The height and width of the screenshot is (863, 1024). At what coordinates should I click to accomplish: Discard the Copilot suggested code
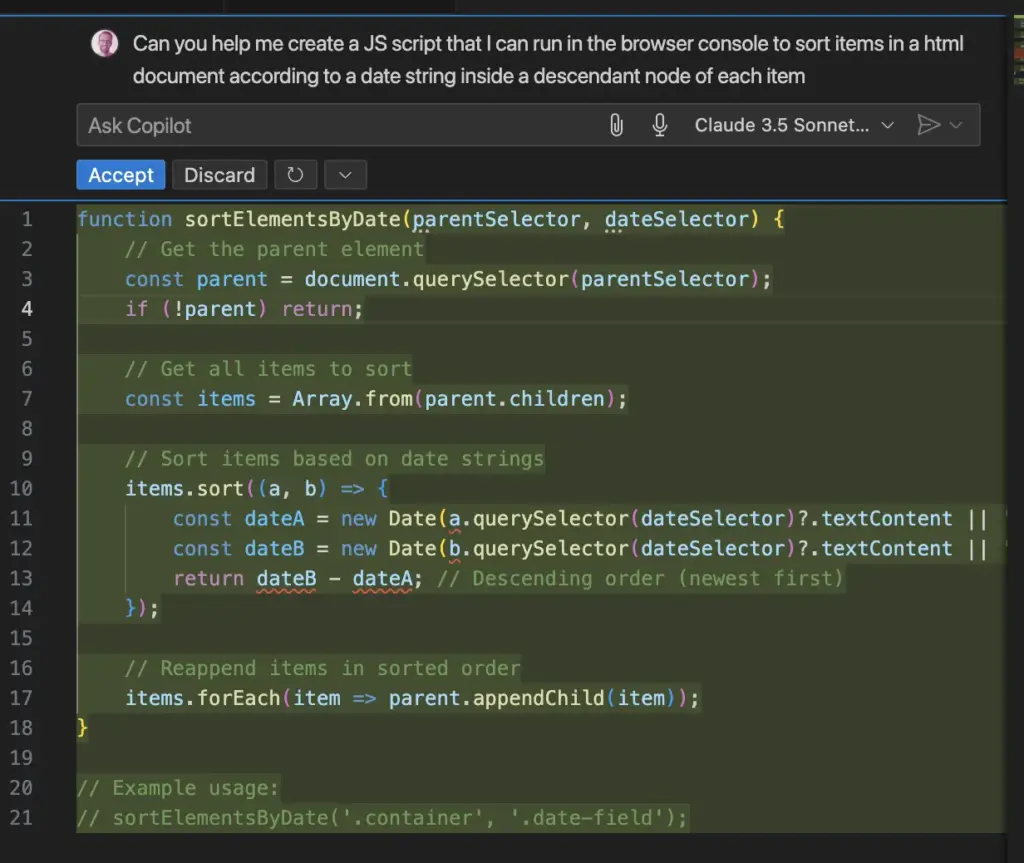coord(219,175)
